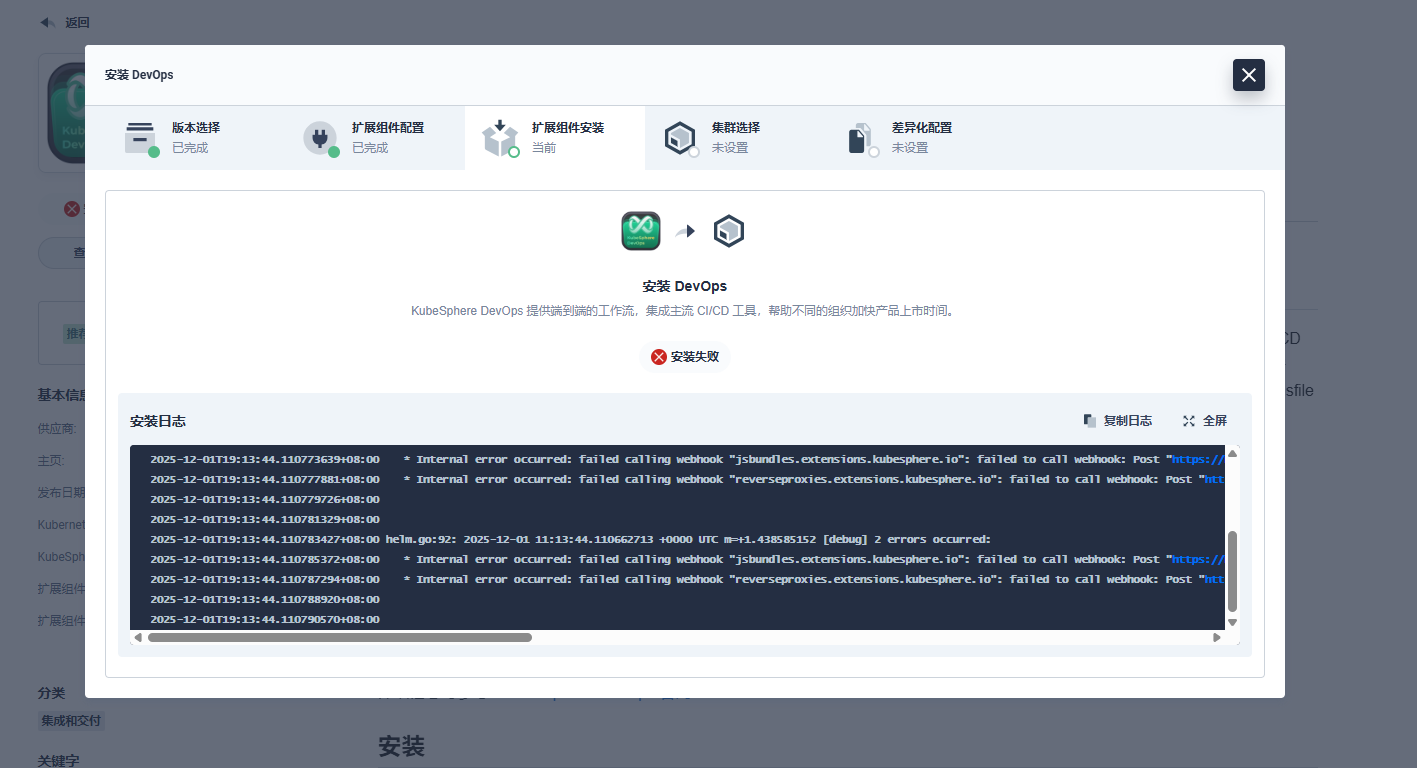Click the red error icon beside 安装失败

click(658, 357)
